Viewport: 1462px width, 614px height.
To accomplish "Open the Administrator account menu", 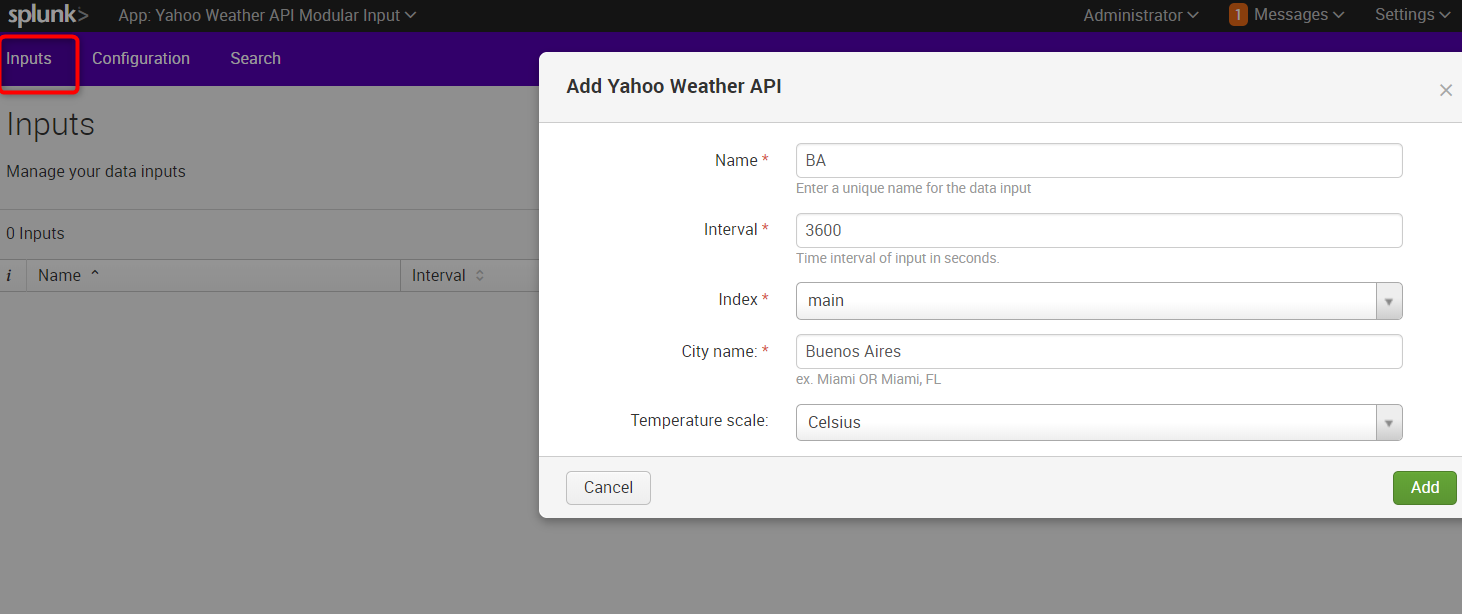I will [1139, 14].
